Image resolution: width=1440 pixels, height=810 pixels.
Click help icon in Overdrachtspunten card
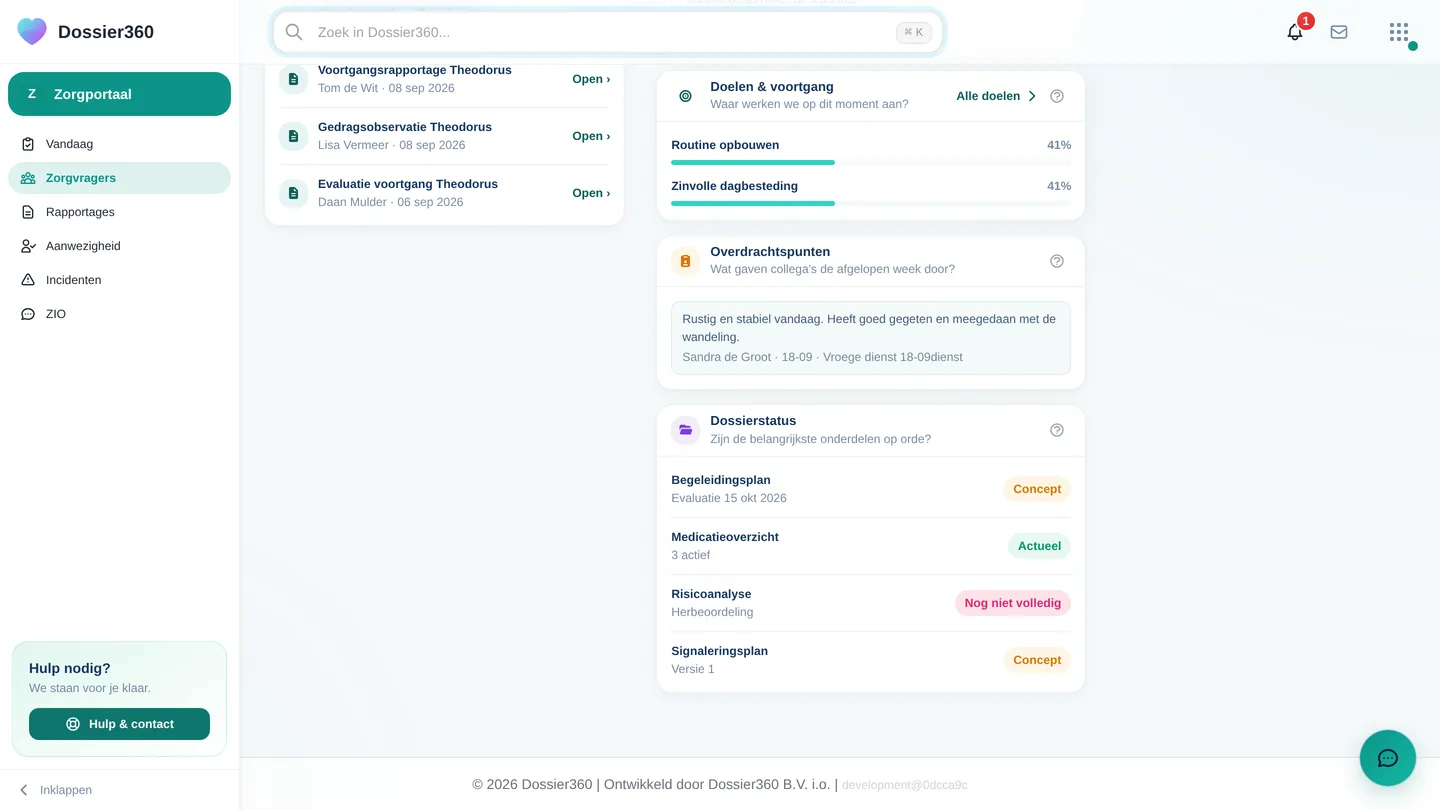[1057, 261]
